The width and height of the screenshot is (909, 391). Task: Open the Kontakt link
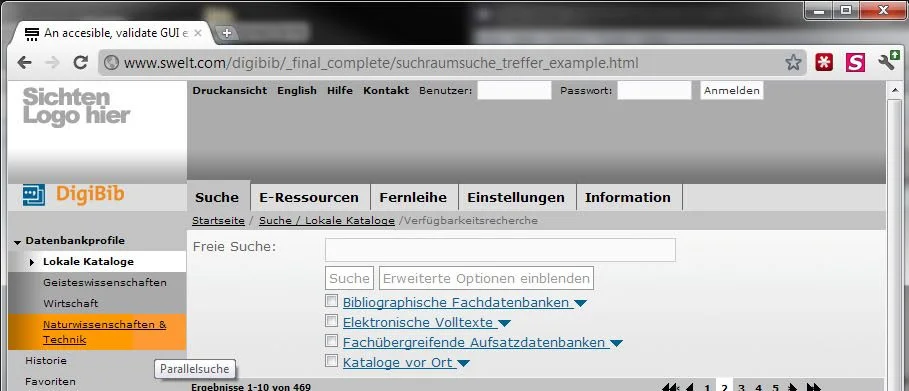coord(386,90)
